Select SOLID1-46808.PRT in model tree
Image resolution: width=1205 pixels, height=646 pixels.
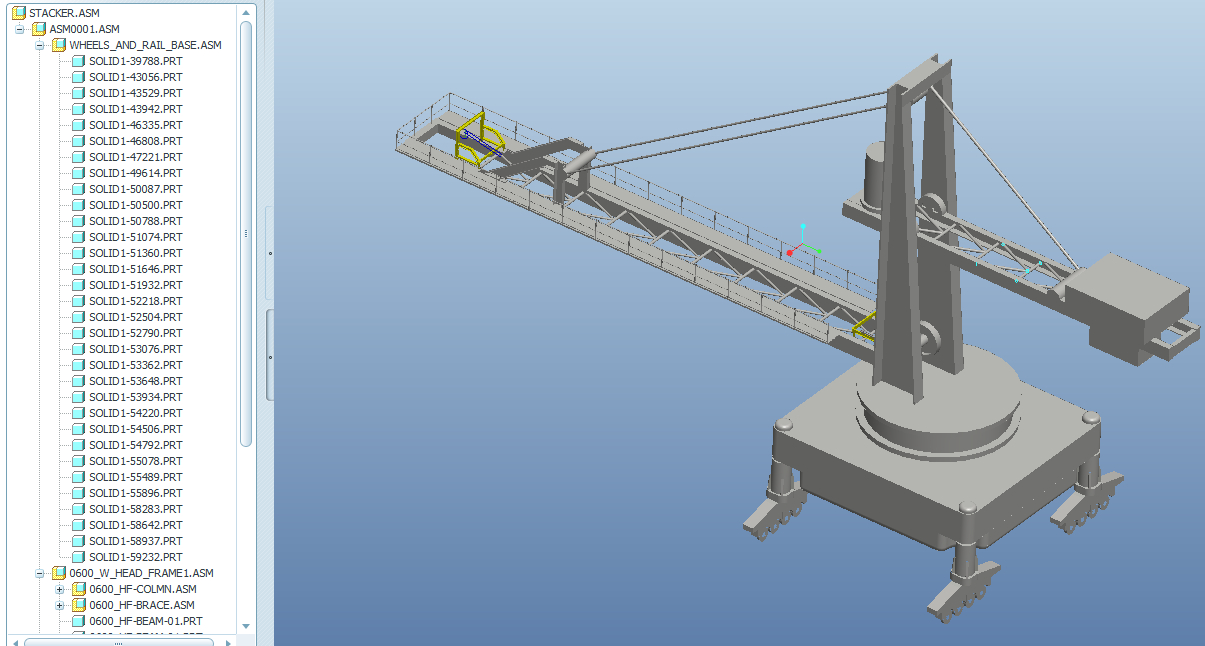click(136, 141)
